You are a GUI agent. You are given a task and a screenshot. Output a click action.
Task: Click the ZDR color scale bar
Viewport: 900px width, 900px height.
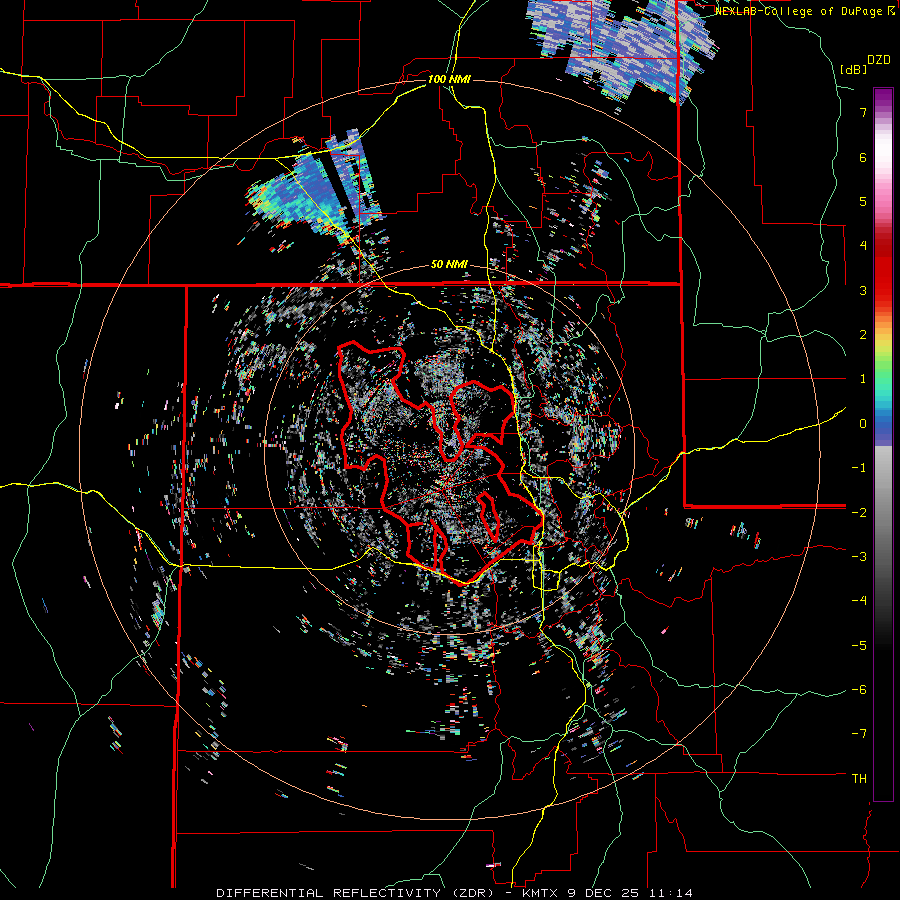point(883,444)
